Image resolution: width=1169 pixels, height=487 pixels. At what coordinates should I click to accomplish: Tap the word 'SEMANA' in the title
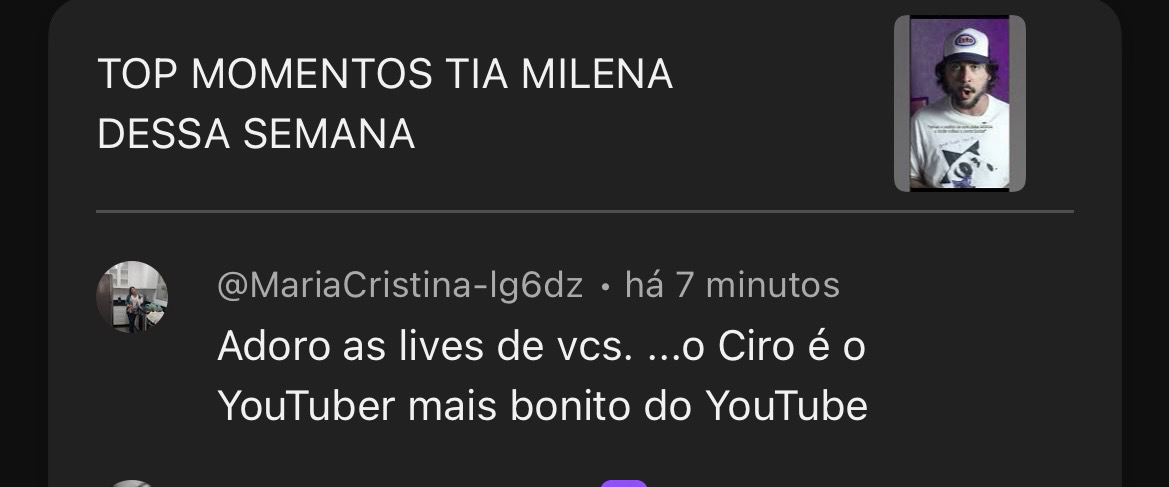tap(329, 134)
